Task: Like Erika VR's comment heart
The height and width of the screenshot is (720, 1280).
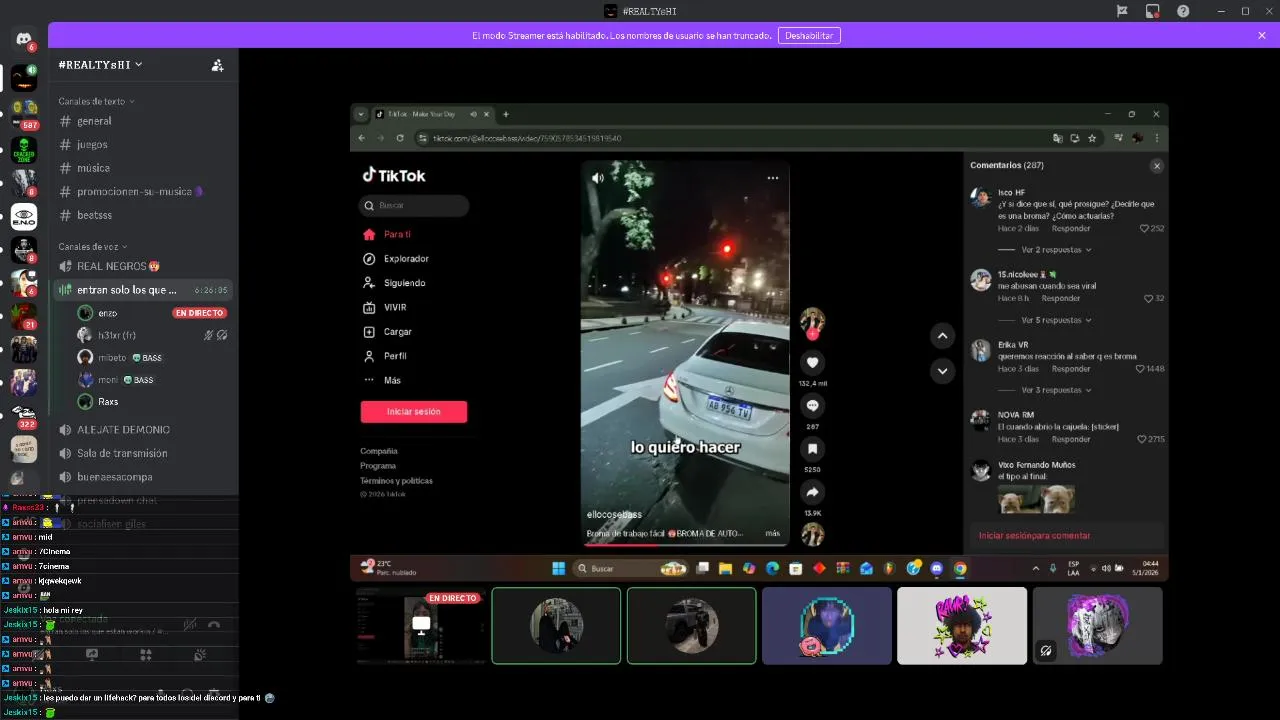Action: 1141,369
